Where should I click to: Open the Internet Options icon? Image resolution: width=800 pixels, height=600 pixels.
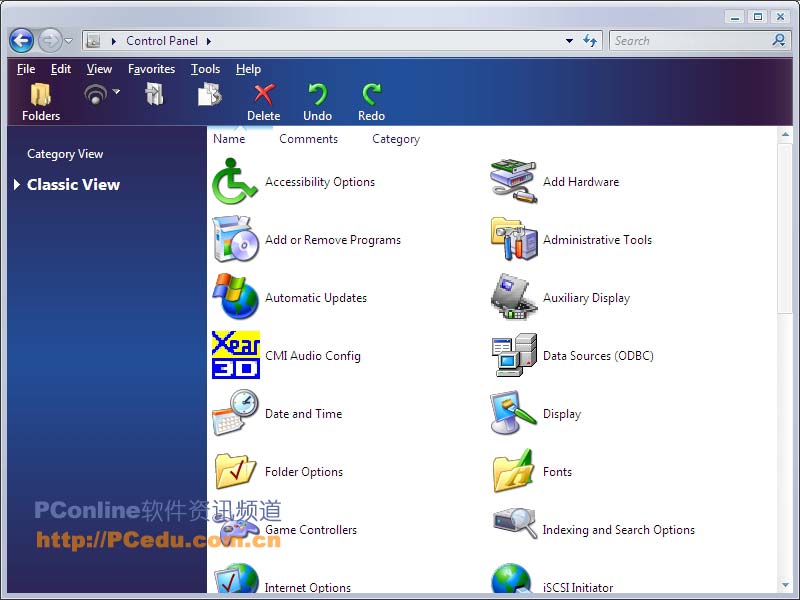[x=236, y=579]
